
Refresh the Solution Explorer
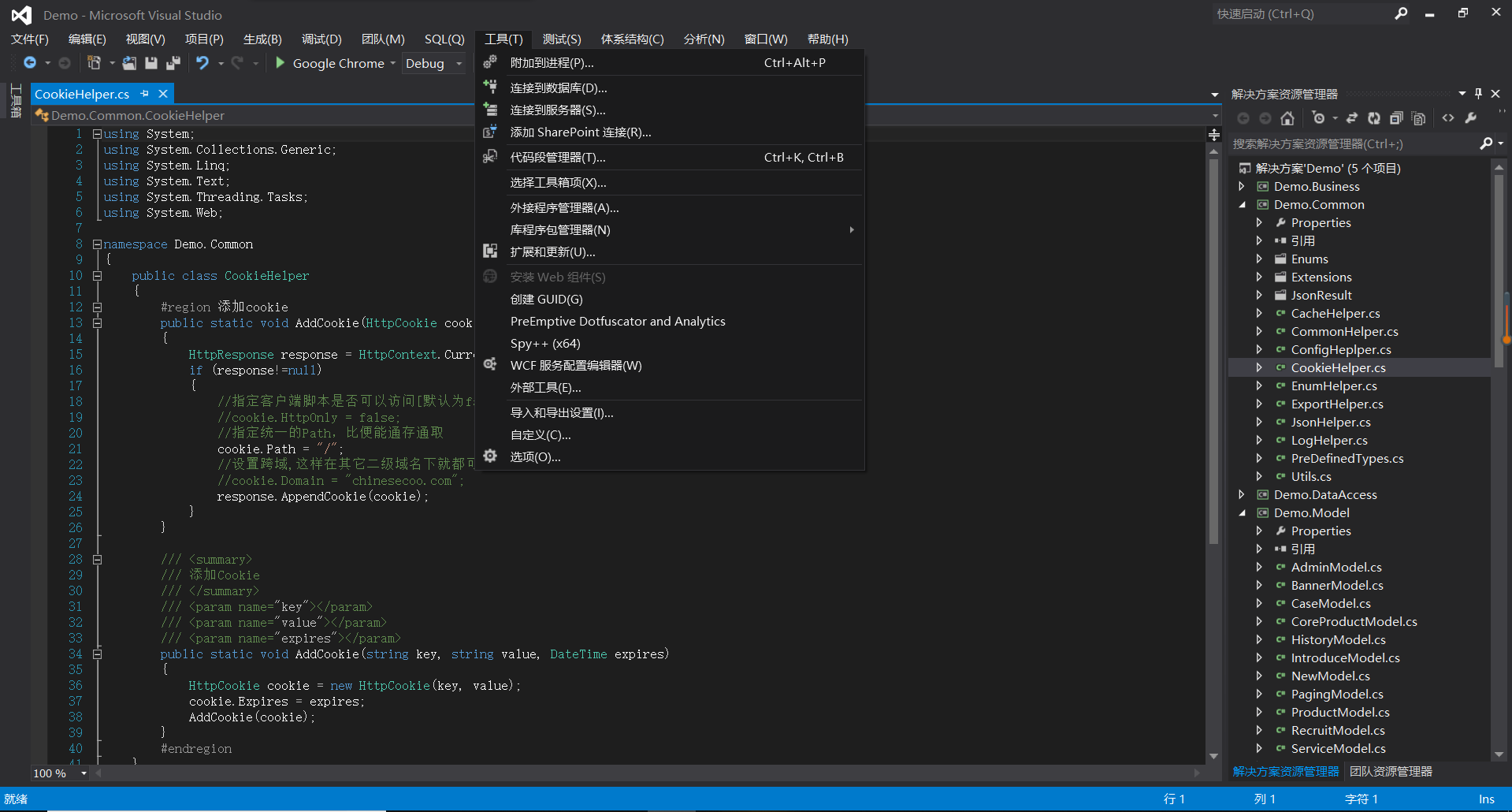pyautogui.click(x=1374, y=118)
